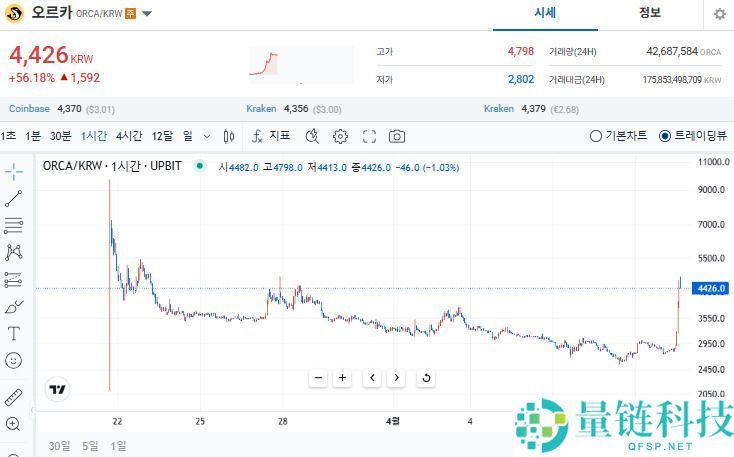This screenshot has height=457, width=734.
Task: Switch to the 시세 tab
Action: click(x=545, y=13)
